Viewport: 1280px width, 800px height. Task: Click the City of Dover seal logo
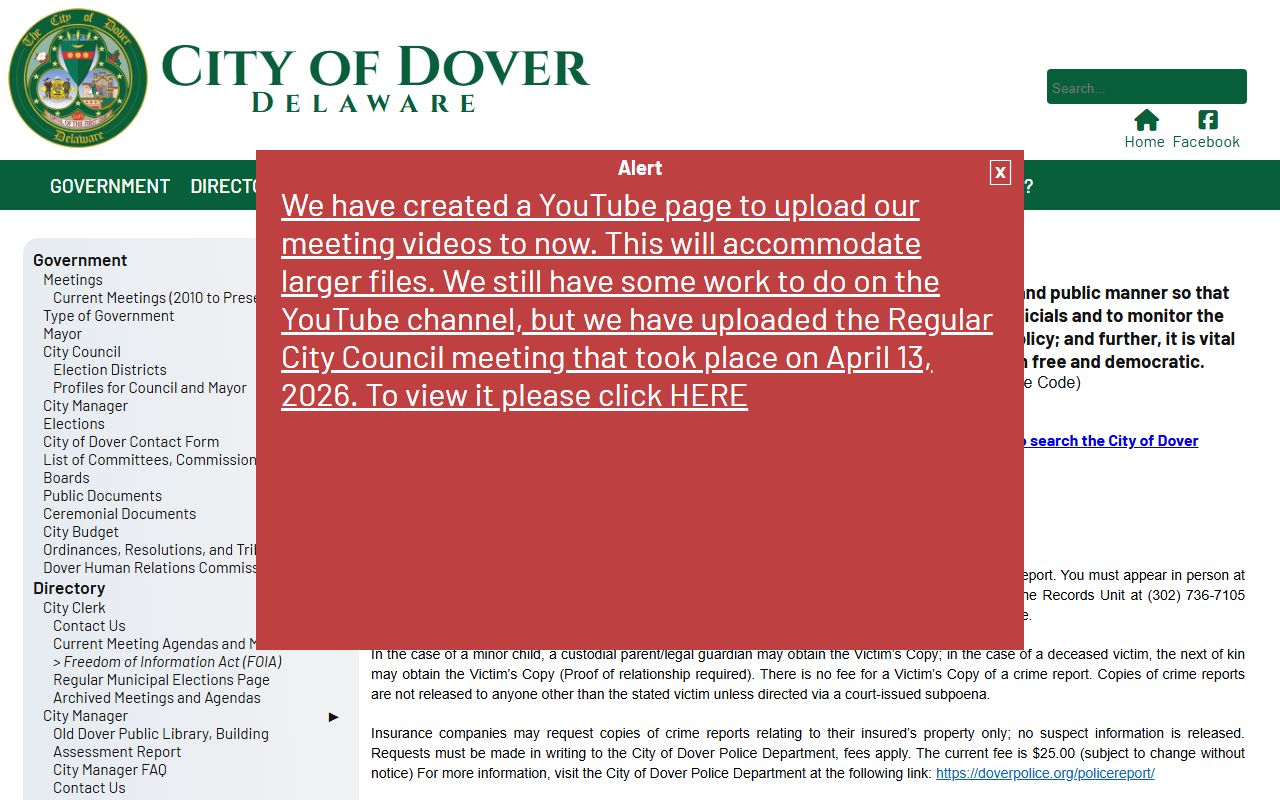[x=78, y=78]
